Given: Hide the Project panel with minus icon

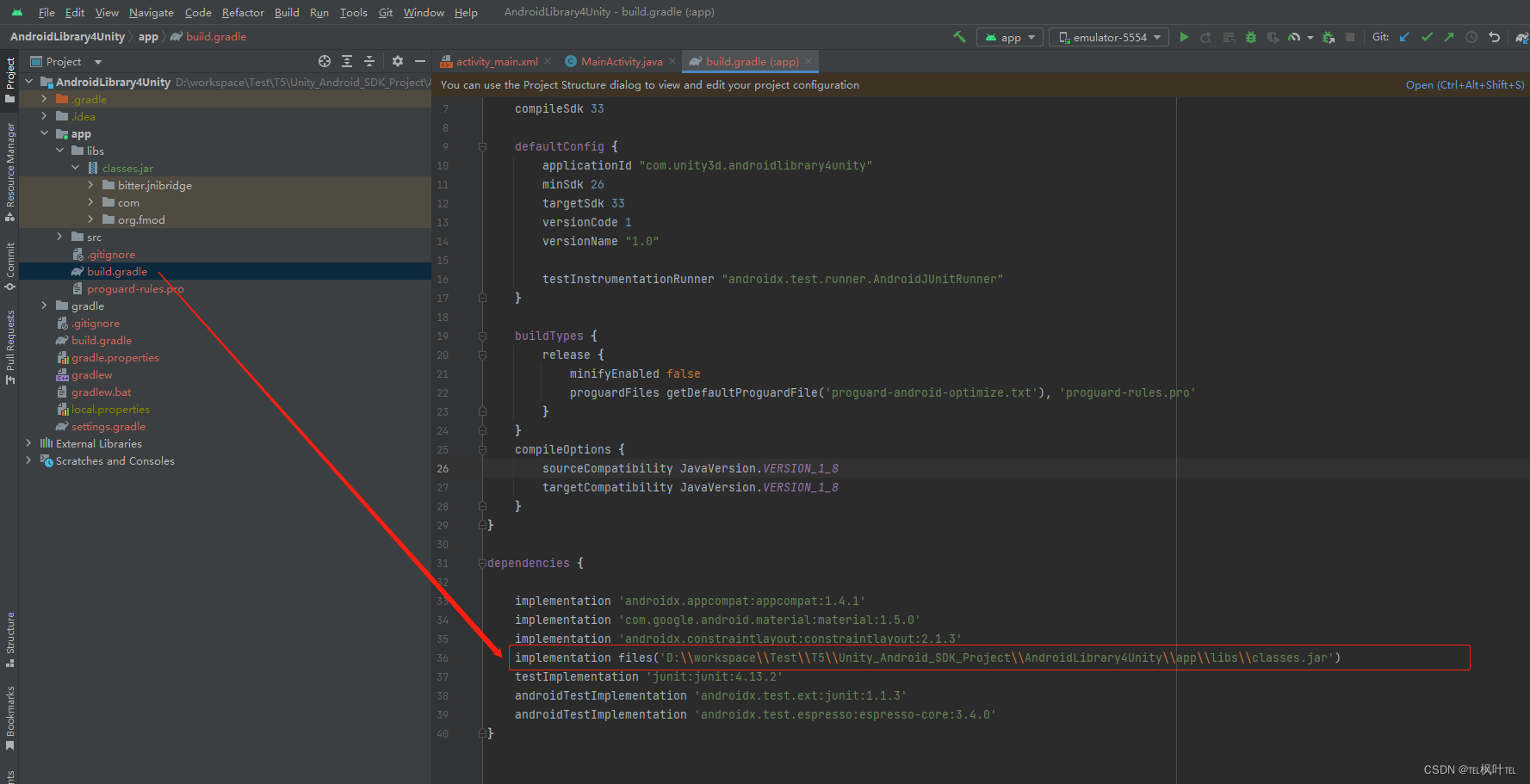Looking at the screenshot, I should pyautogui.click(x=420, y=61).
